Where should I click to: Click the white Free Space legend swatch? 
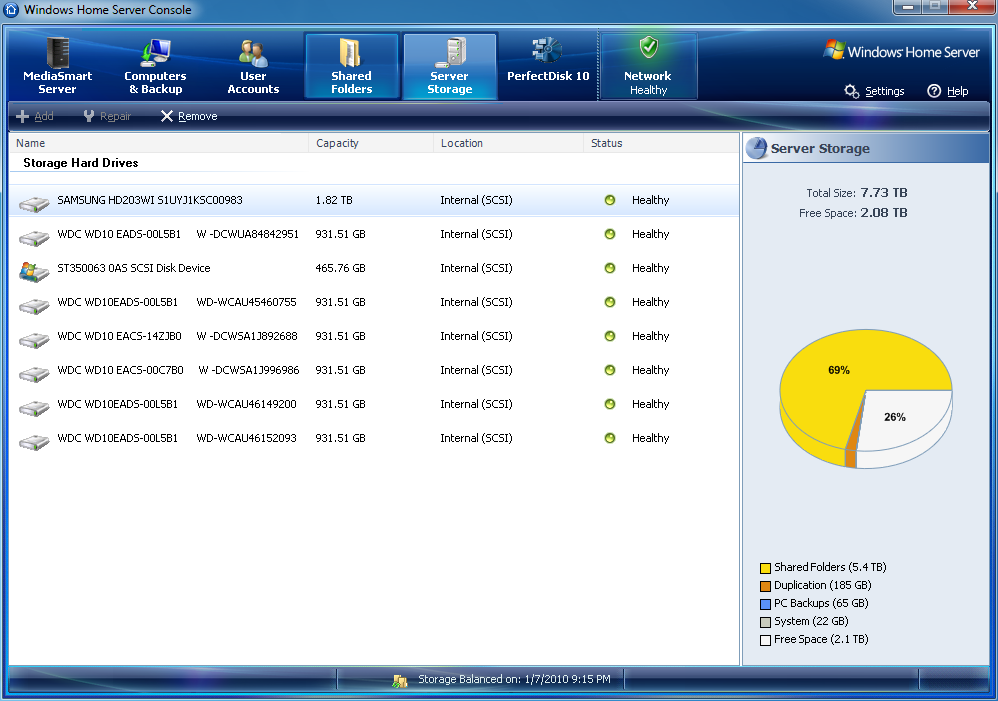765,640
